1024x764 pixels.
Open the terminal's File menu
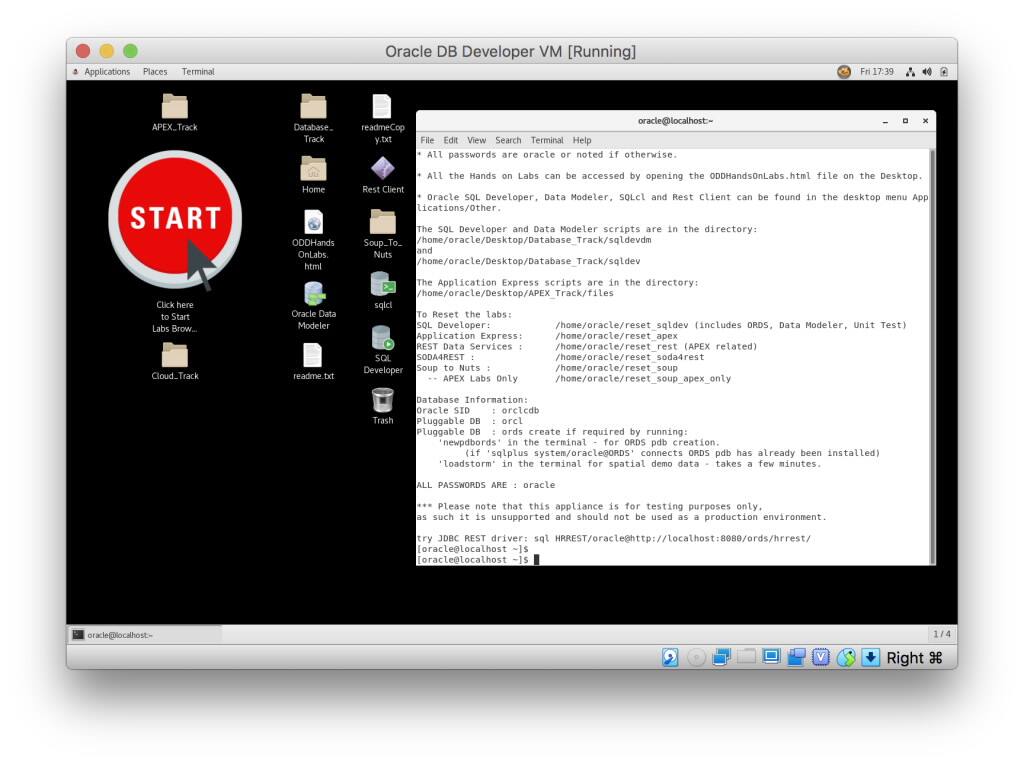427,141
